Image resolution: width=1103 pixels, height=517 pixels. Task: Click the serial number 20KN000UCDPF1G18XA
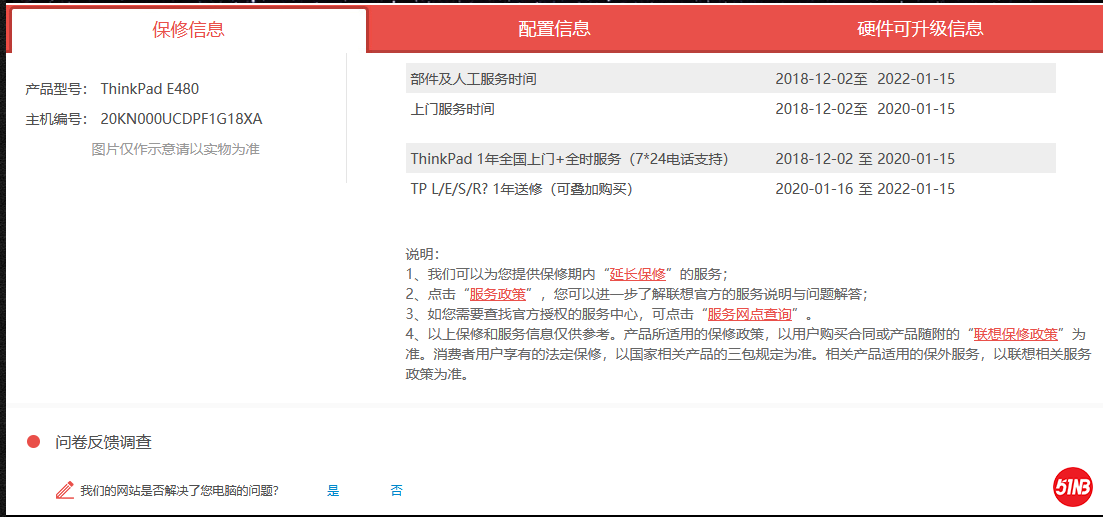[181, 119]
